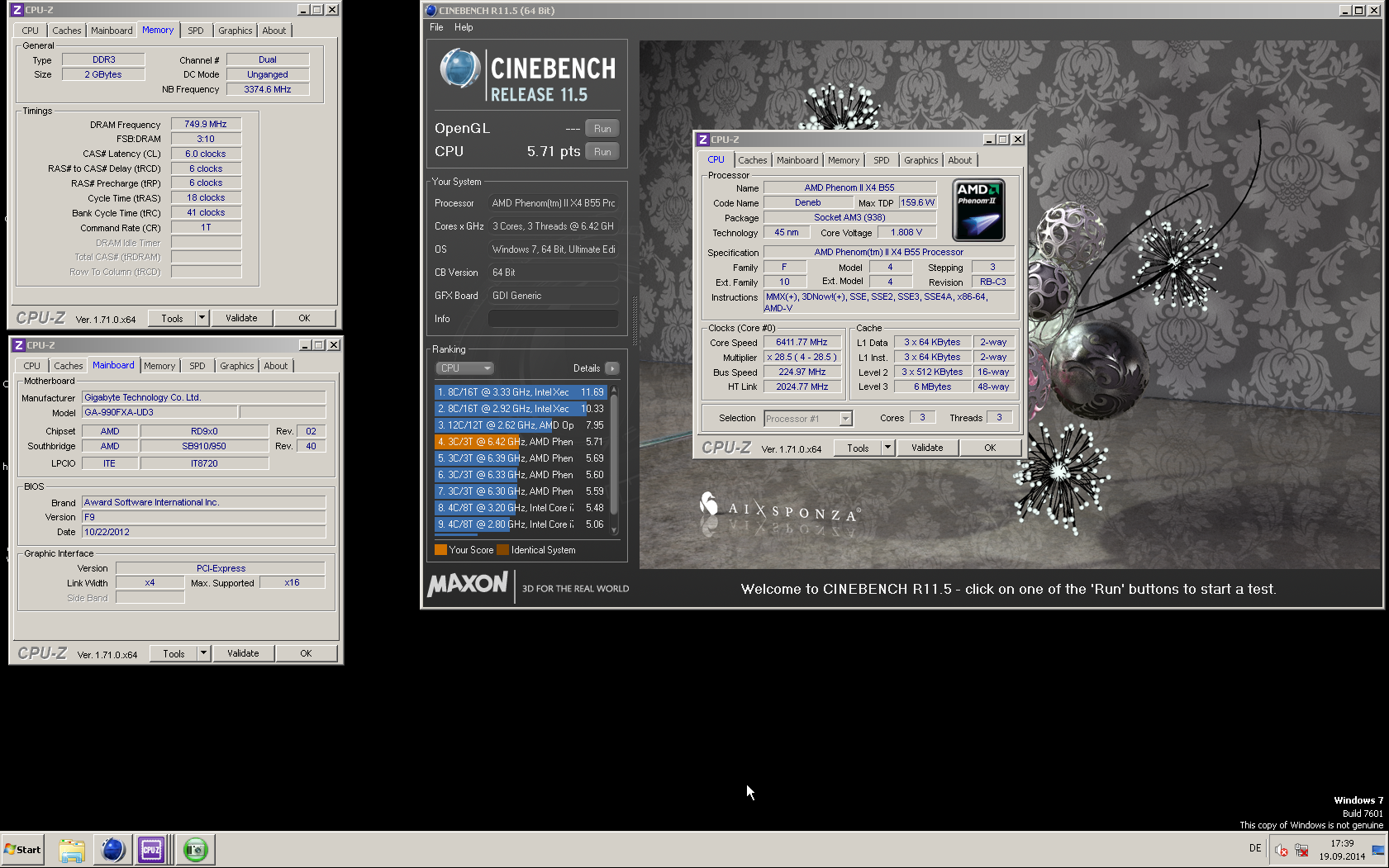Click the model field GA-990FXA-UD3
Viewport: 1389px width, 868px height.
[x=159, y=412]
